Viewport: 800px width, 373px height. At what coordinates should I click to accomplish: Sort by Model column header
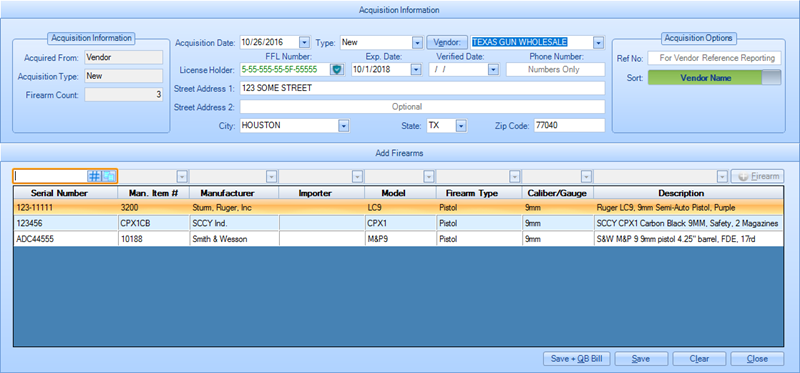click(x=400, y=193)
